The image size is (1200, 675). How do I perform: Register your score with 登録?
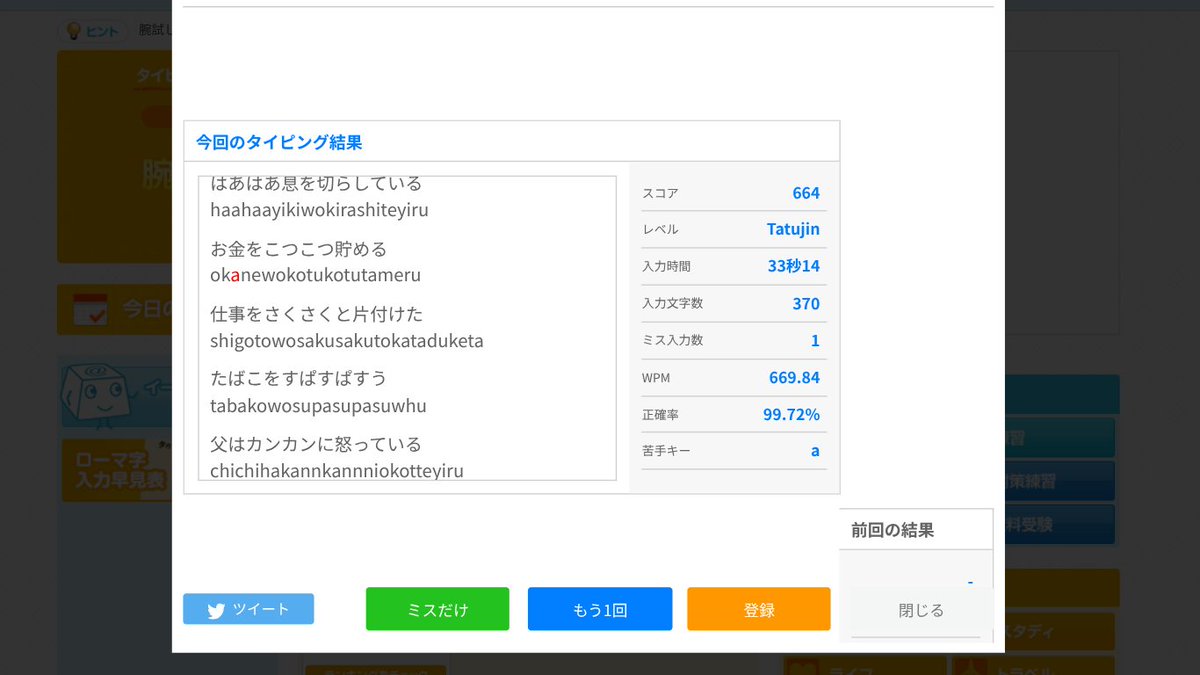click(x=758, y=608)
